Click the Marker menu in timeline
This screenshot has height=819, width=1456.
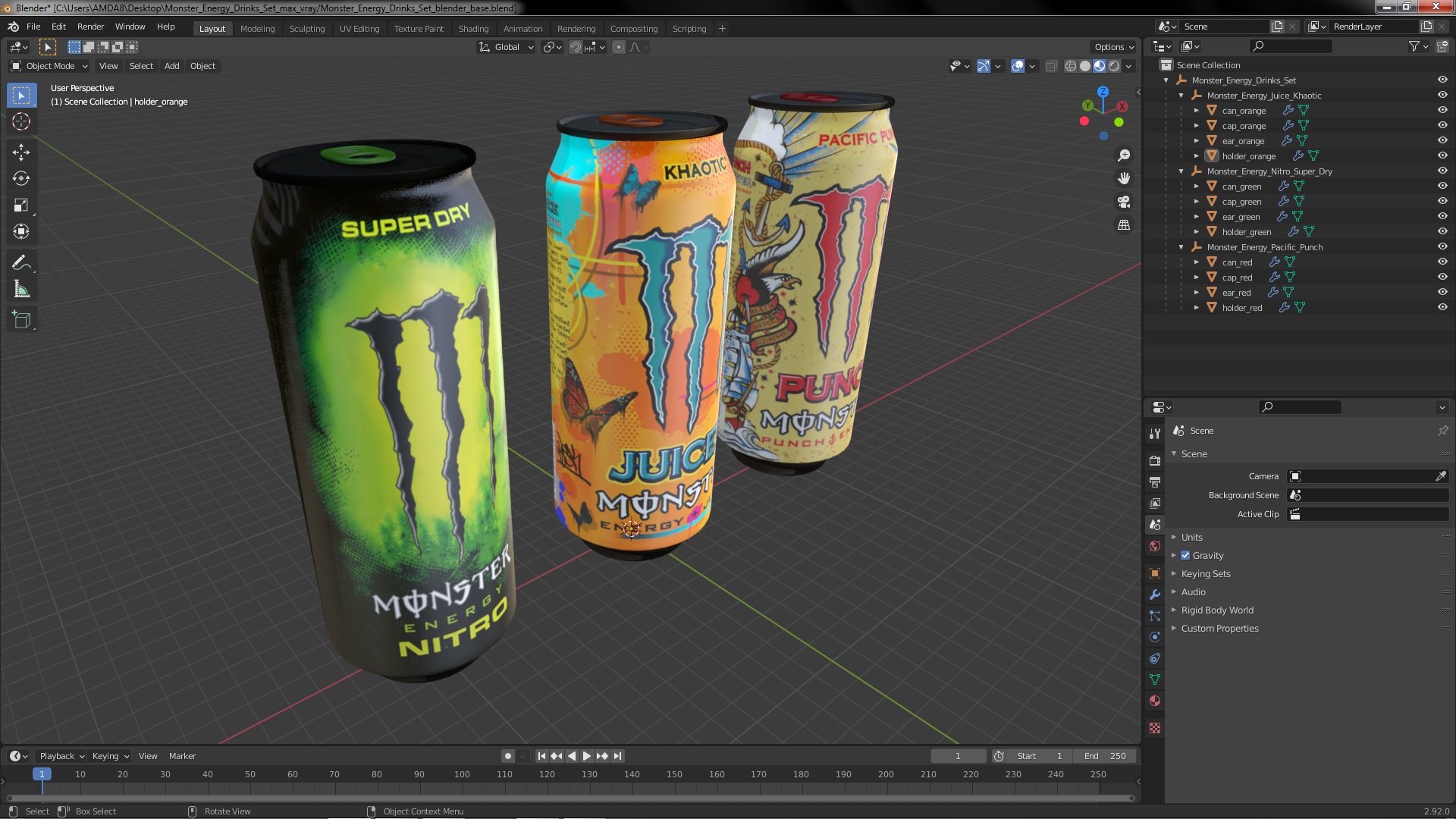click(x=182, y=756)
